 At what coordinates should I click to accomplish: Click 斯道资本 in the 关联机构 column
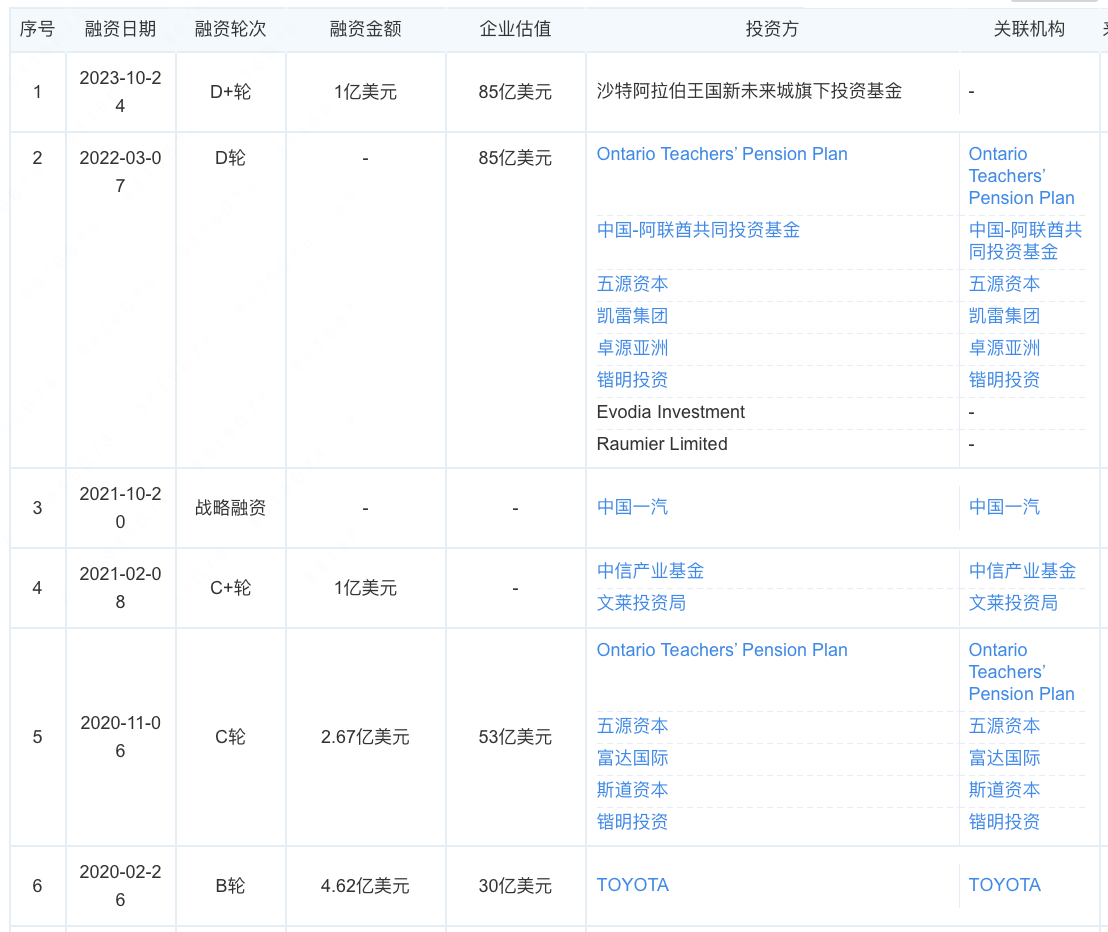pos(1004,790)
